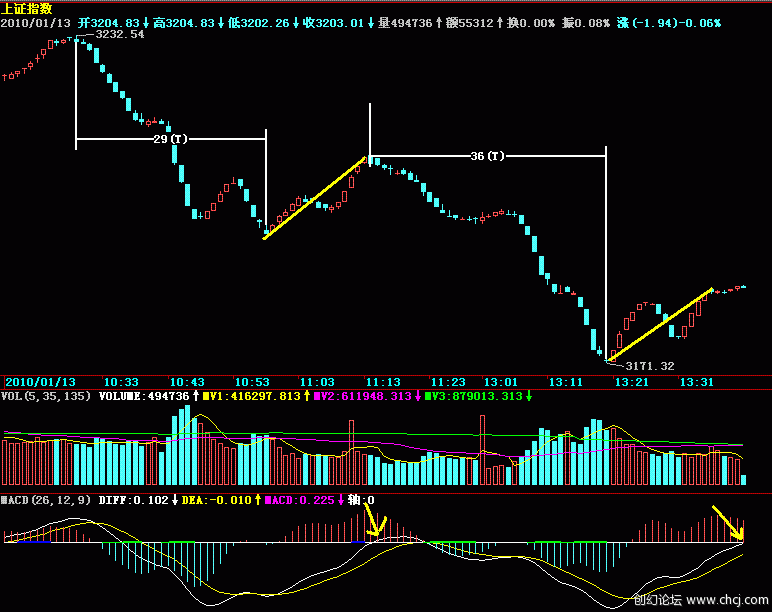Click the VOL(5,35,135) indicator label
Image resolution: width=772 pixels, height=612 pixels.
point(47,397)
